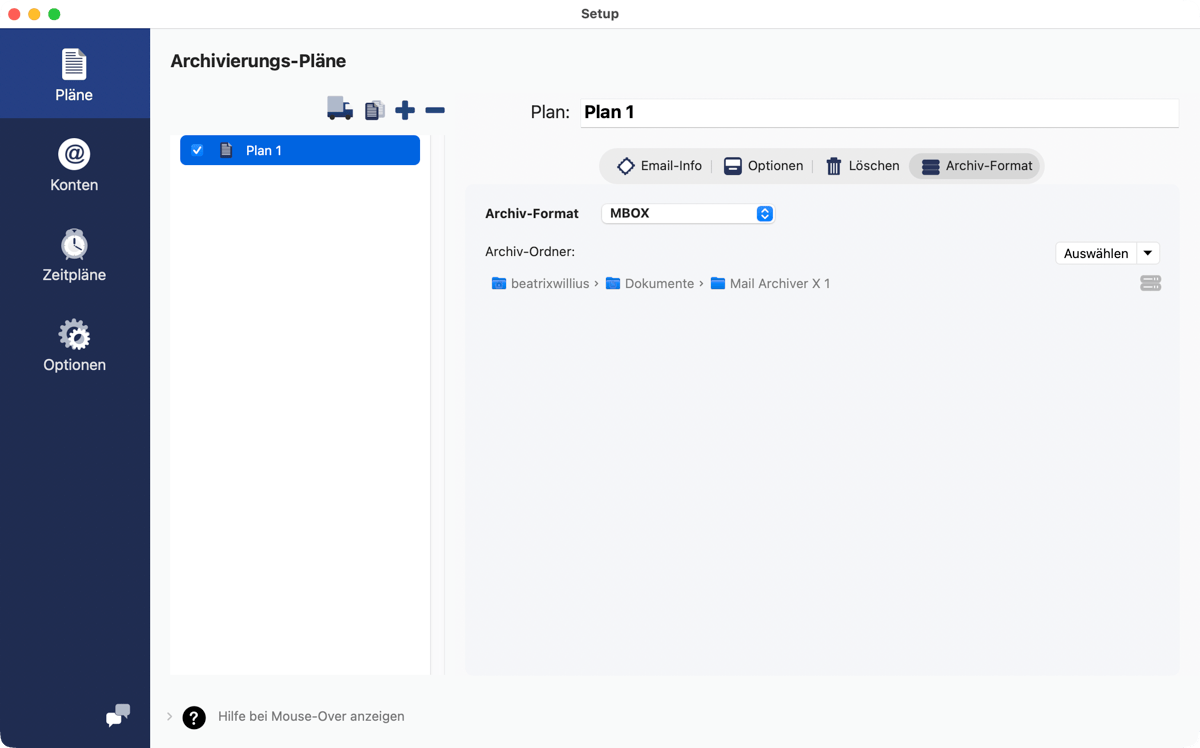
Task: Remove selected plan with minus icon
Action: tap(435, 110)
